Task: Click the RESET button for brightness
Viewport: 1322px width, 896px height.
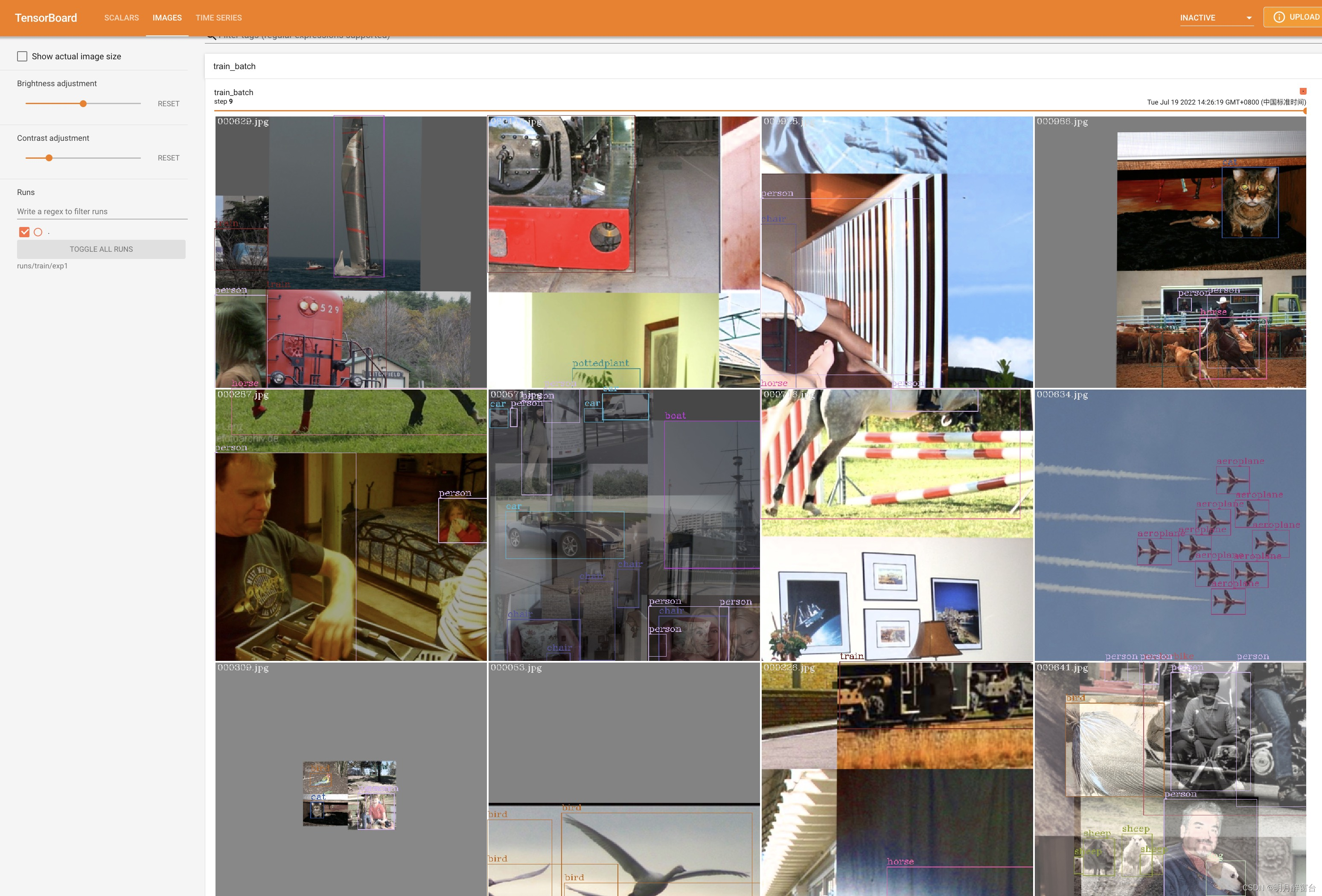Action: pyautogui.click(x=168, y=103)
